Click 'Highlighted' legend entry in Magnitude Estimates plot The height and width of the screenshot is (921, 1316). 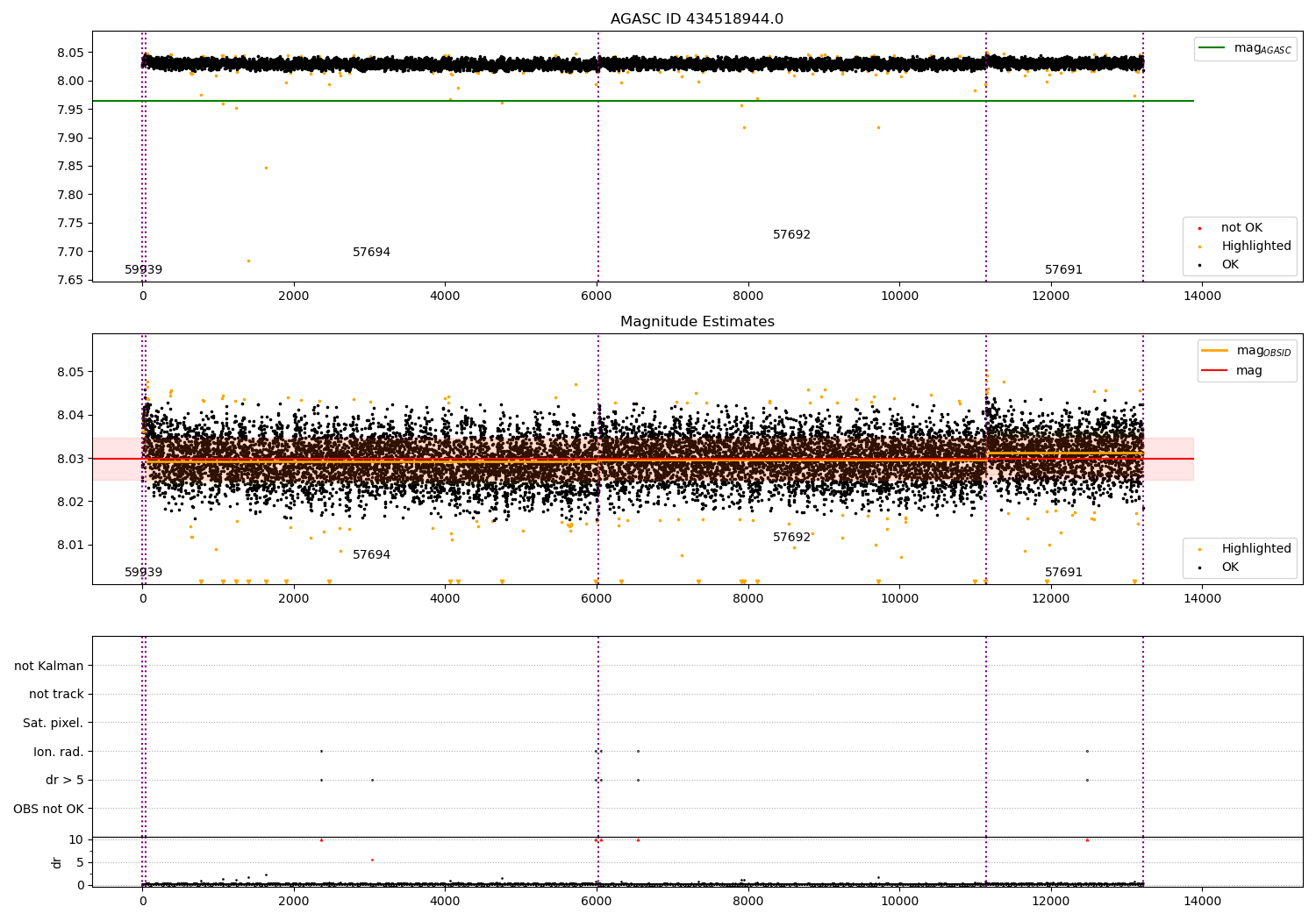point(1256,549)
